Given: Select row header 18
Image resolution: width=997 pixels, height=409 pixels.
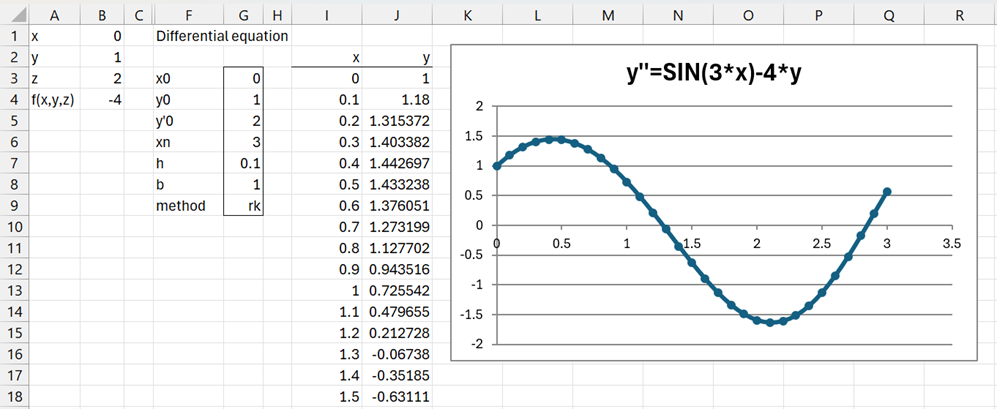Looking at the screenshot, I should (14, 398).
